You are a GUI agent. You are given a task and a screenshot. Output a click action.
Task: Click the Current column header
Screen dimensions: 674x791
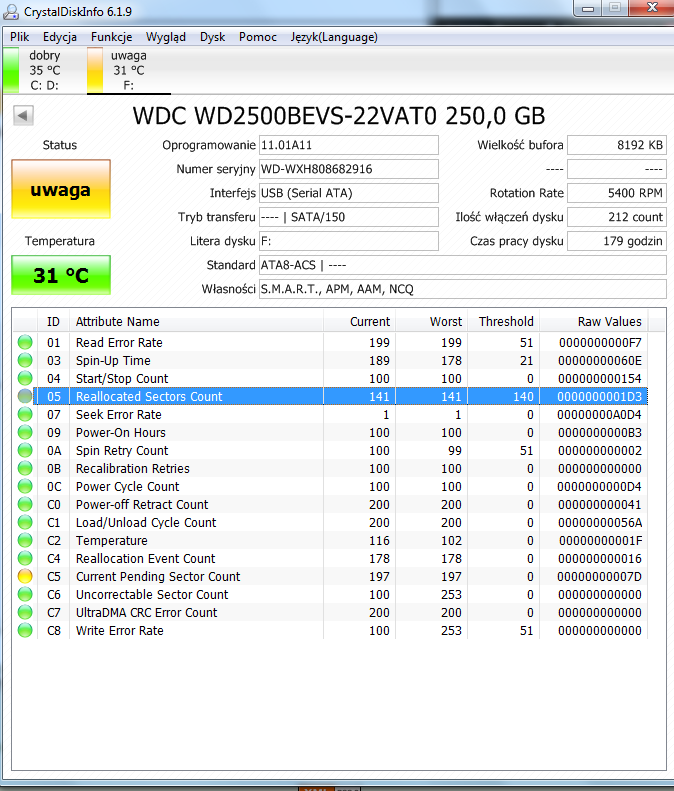pos(359,321)
